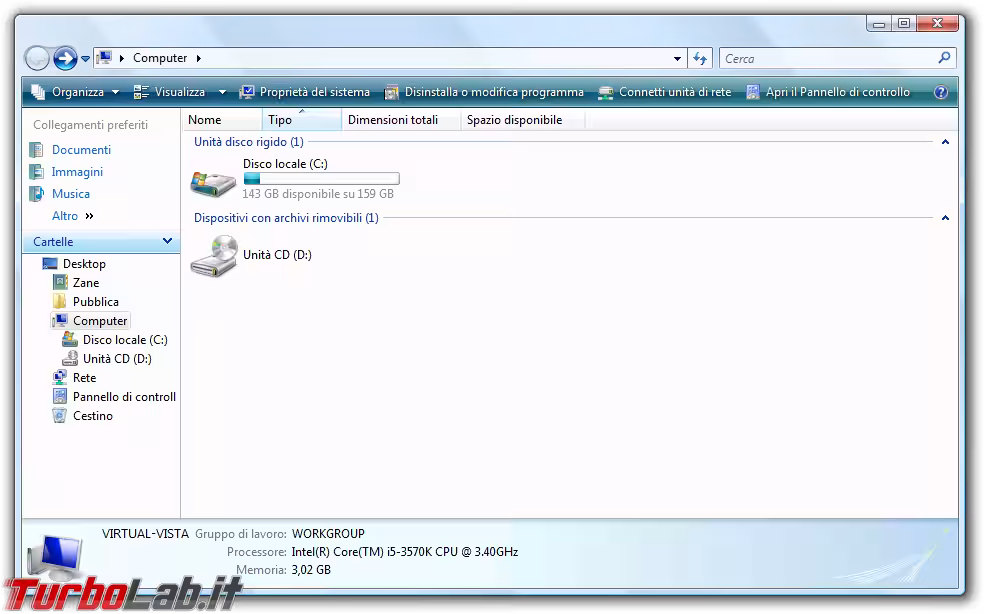Click the Visualizza views button

pos(169,92)
